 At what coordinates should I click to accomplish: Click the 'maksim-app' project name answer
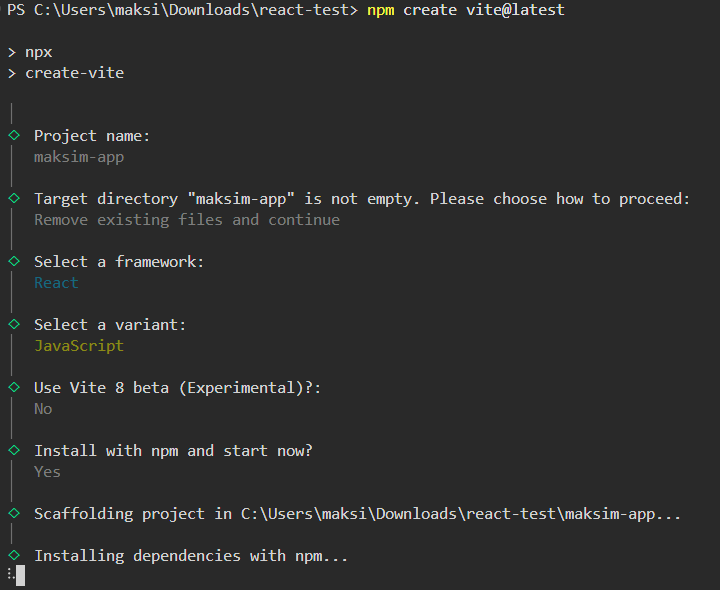point(79,157)
